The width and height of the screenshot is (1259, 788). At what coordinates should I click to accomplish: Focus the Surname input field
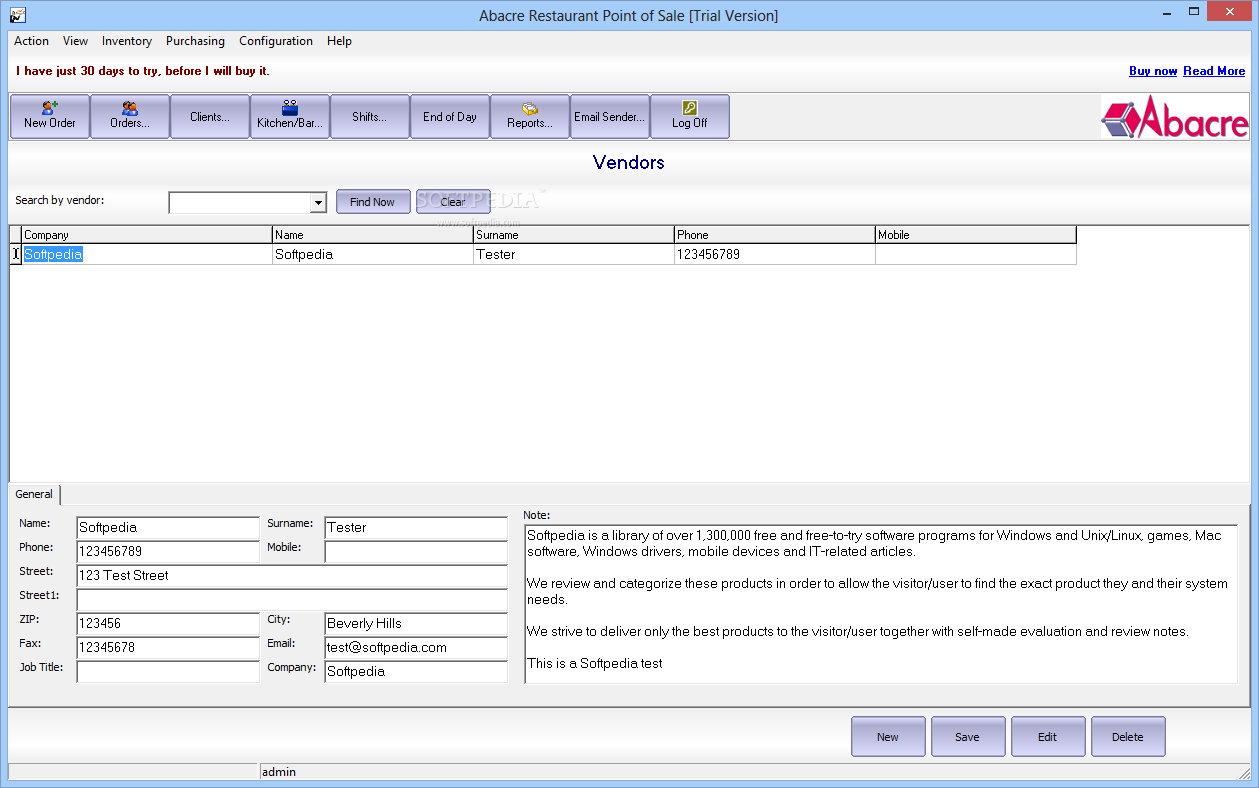click(x=416, y=527)
